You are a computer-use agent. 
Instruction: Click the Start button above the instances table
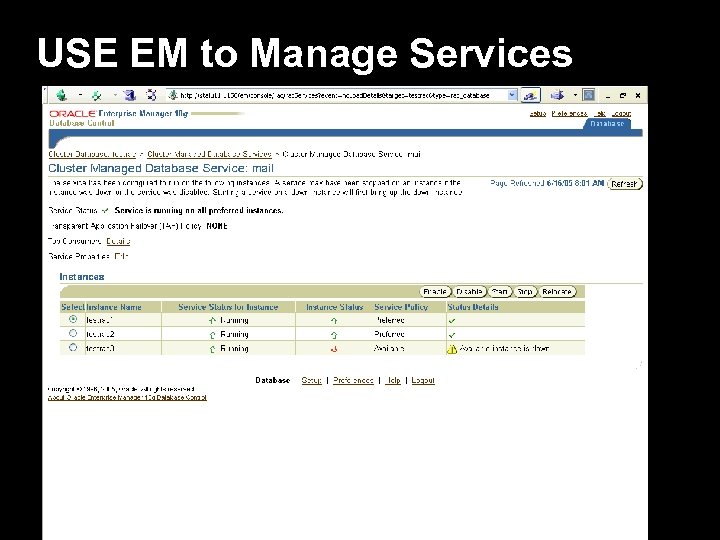tap(500, 292)
